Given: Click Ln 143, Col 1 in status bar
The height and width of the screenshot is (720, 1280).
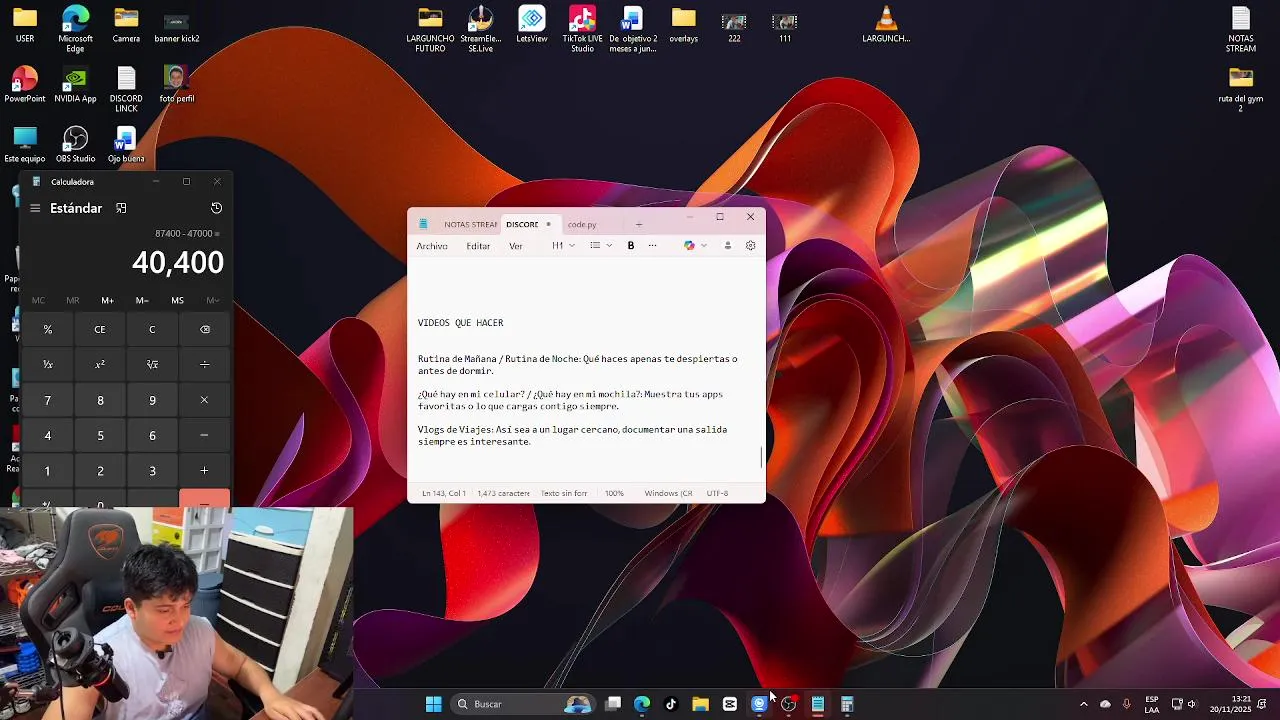Looking at the screenshot, I should pos(444,493).
